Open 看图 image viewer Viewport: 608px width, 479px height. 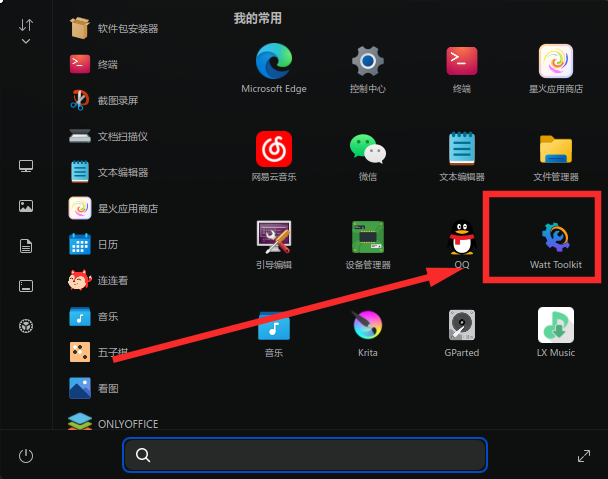point(93,388)
